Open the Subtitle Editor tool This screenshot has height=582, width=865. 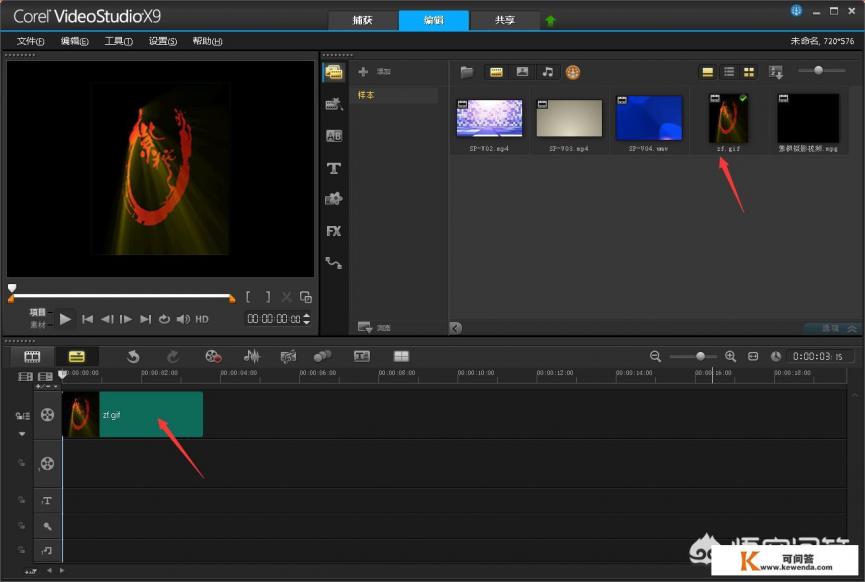tap(362, 356)
